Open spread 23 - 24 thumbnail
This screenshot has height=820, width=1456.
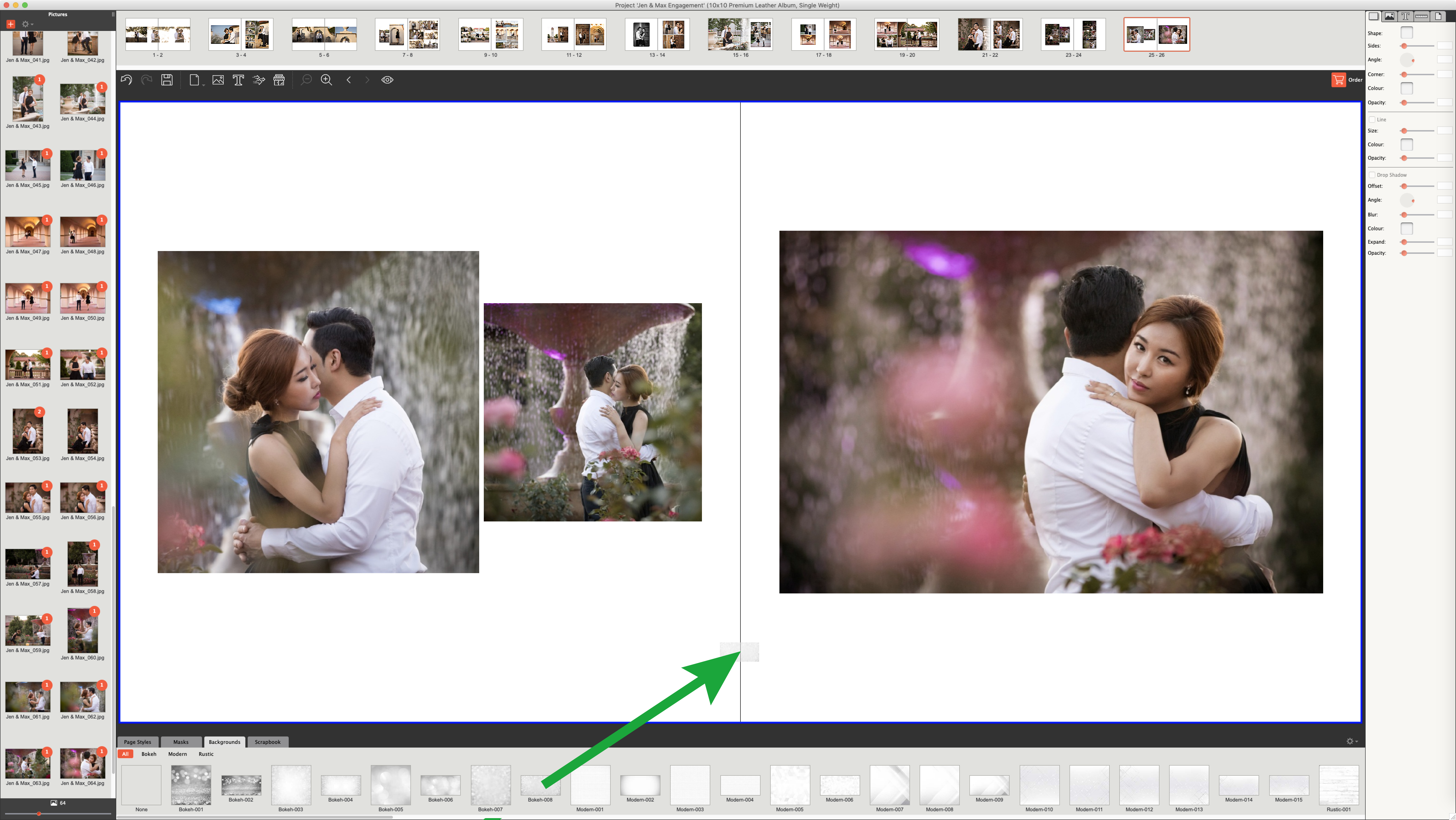point(1073,35)
